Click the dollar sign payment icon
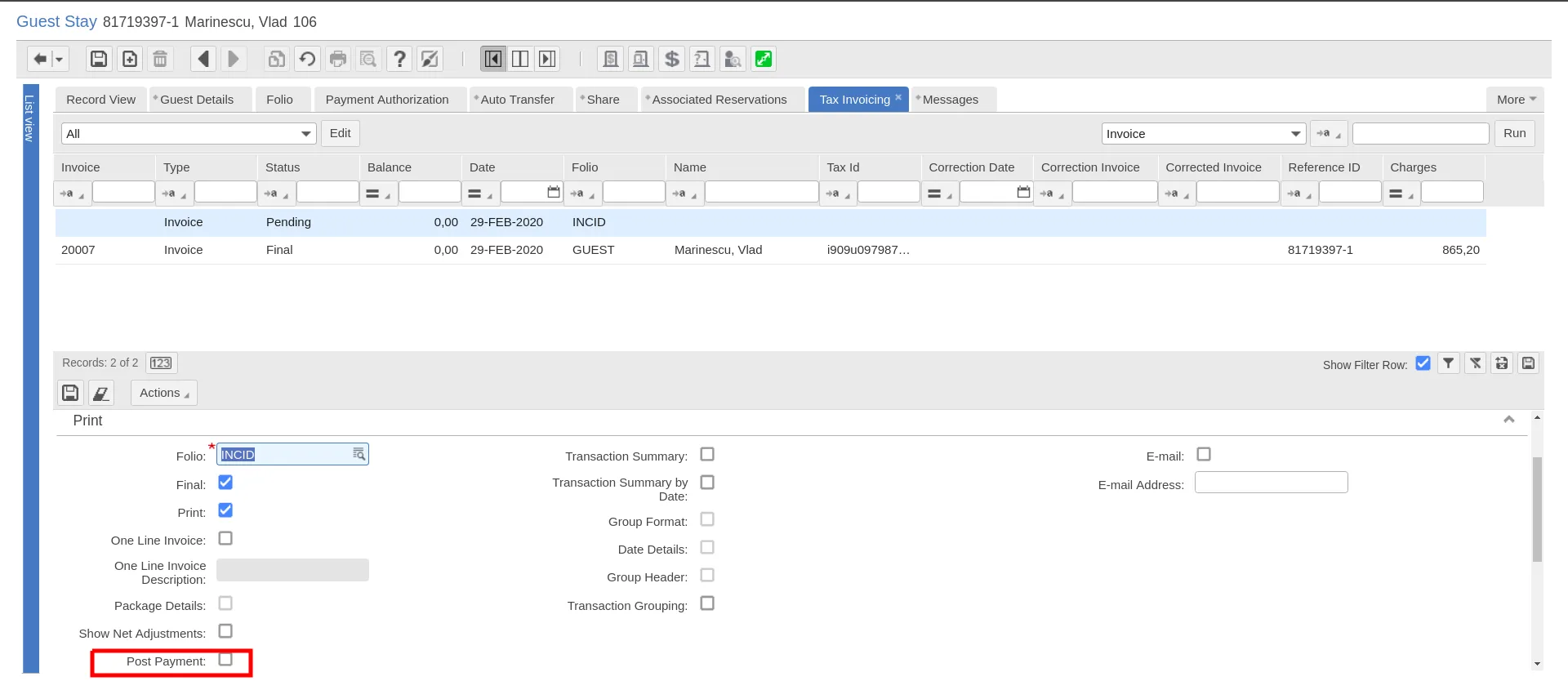1568x681 pixels. (x=671, y=59)
